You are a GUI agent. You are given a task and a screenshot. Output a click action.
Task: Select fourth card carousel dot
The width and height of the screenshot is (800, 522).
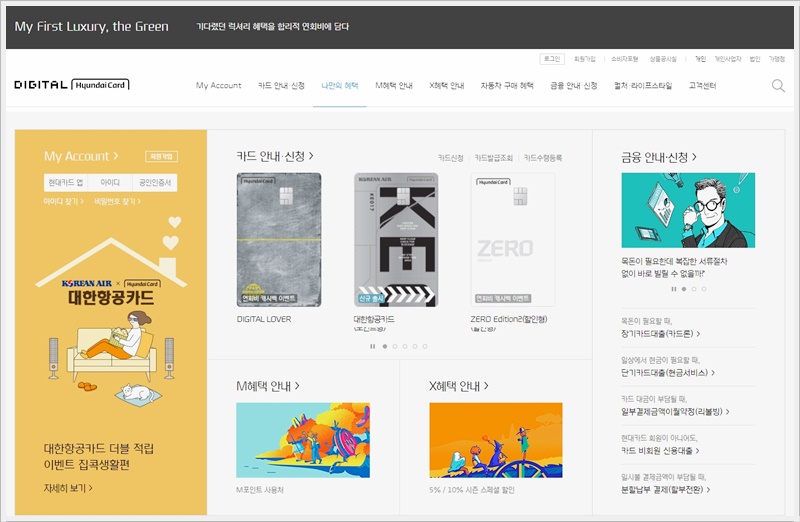pos(415,346)
